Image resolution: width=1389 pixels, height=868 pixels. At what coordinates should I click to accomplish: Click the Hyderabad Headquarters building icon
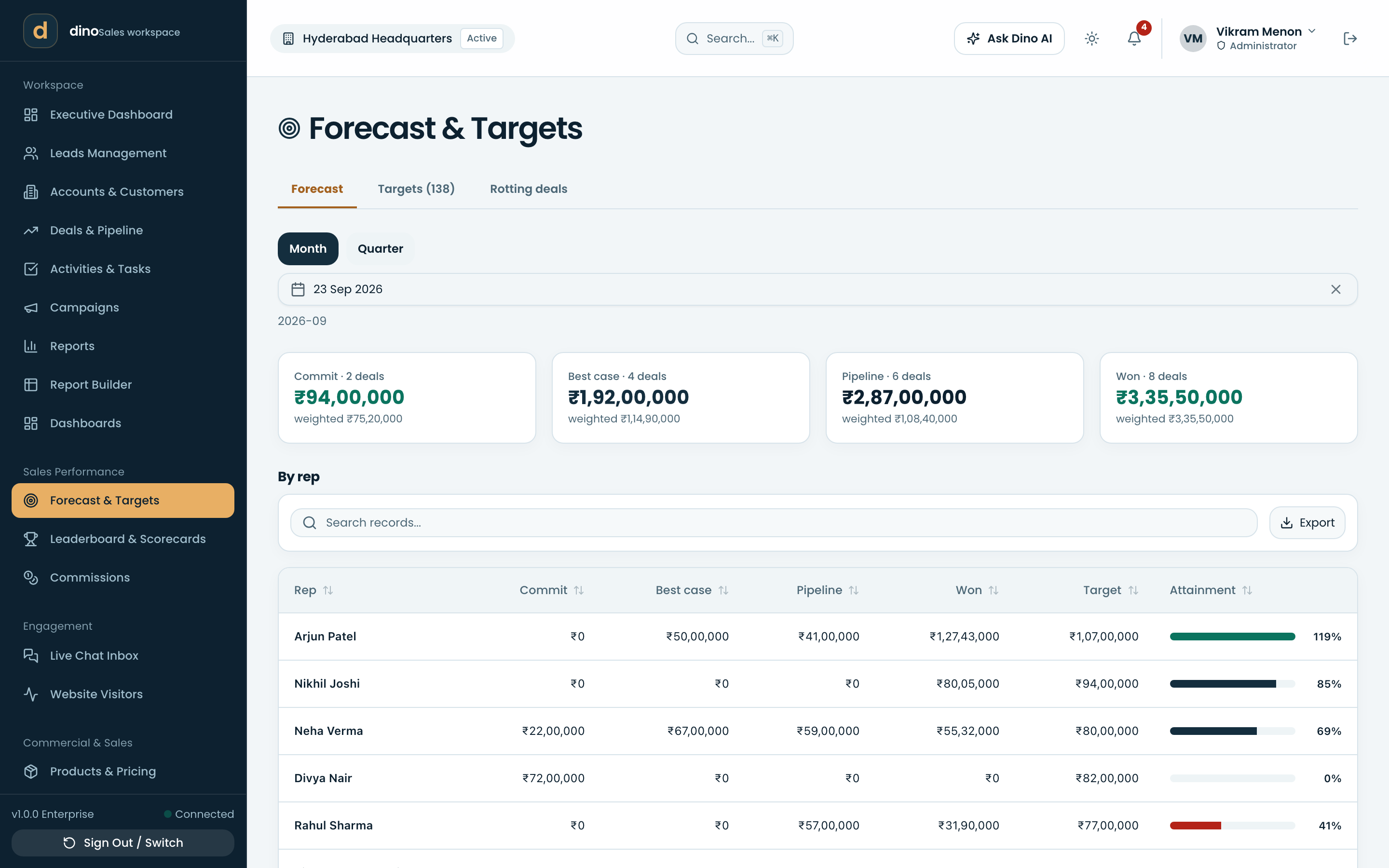[289, 39]
